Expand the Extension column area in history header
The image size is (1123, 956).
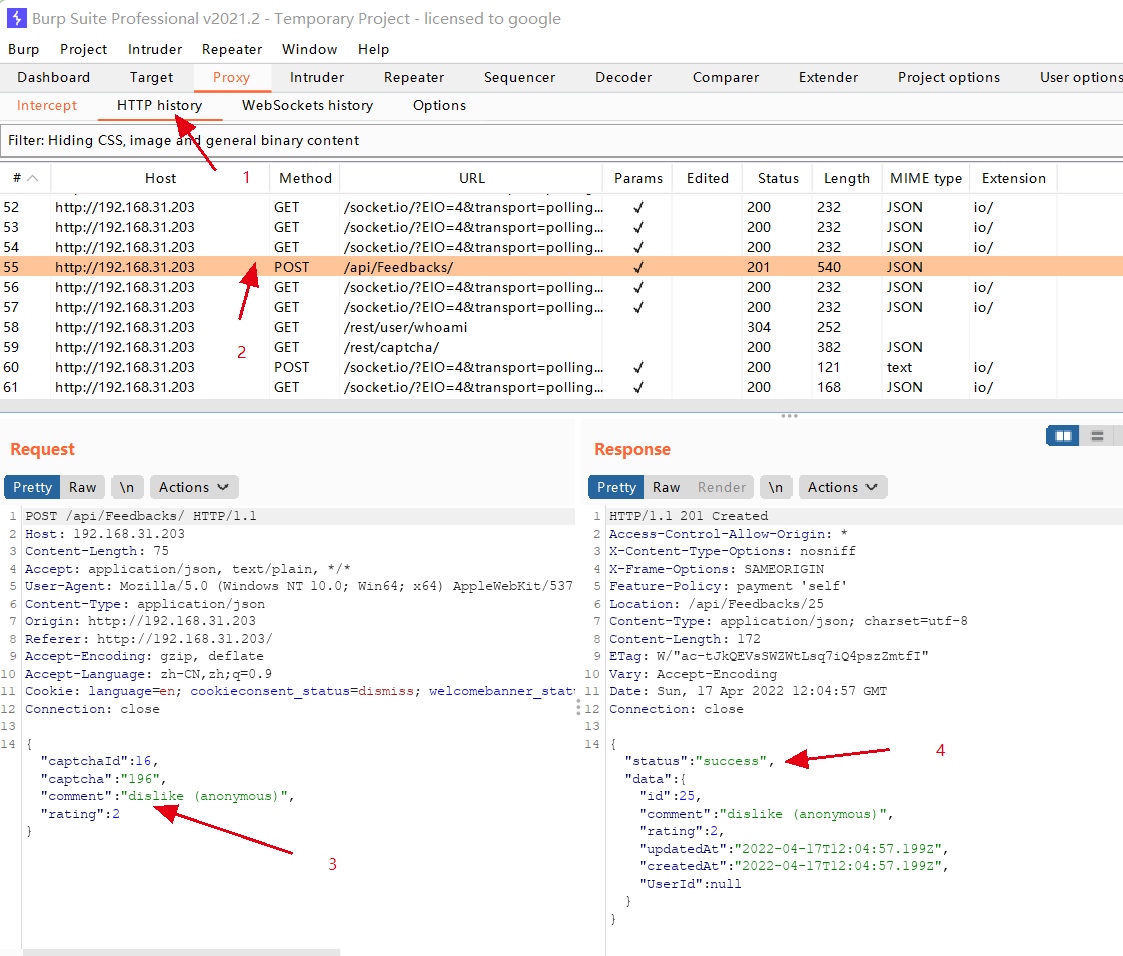(x=1013, y=178)
